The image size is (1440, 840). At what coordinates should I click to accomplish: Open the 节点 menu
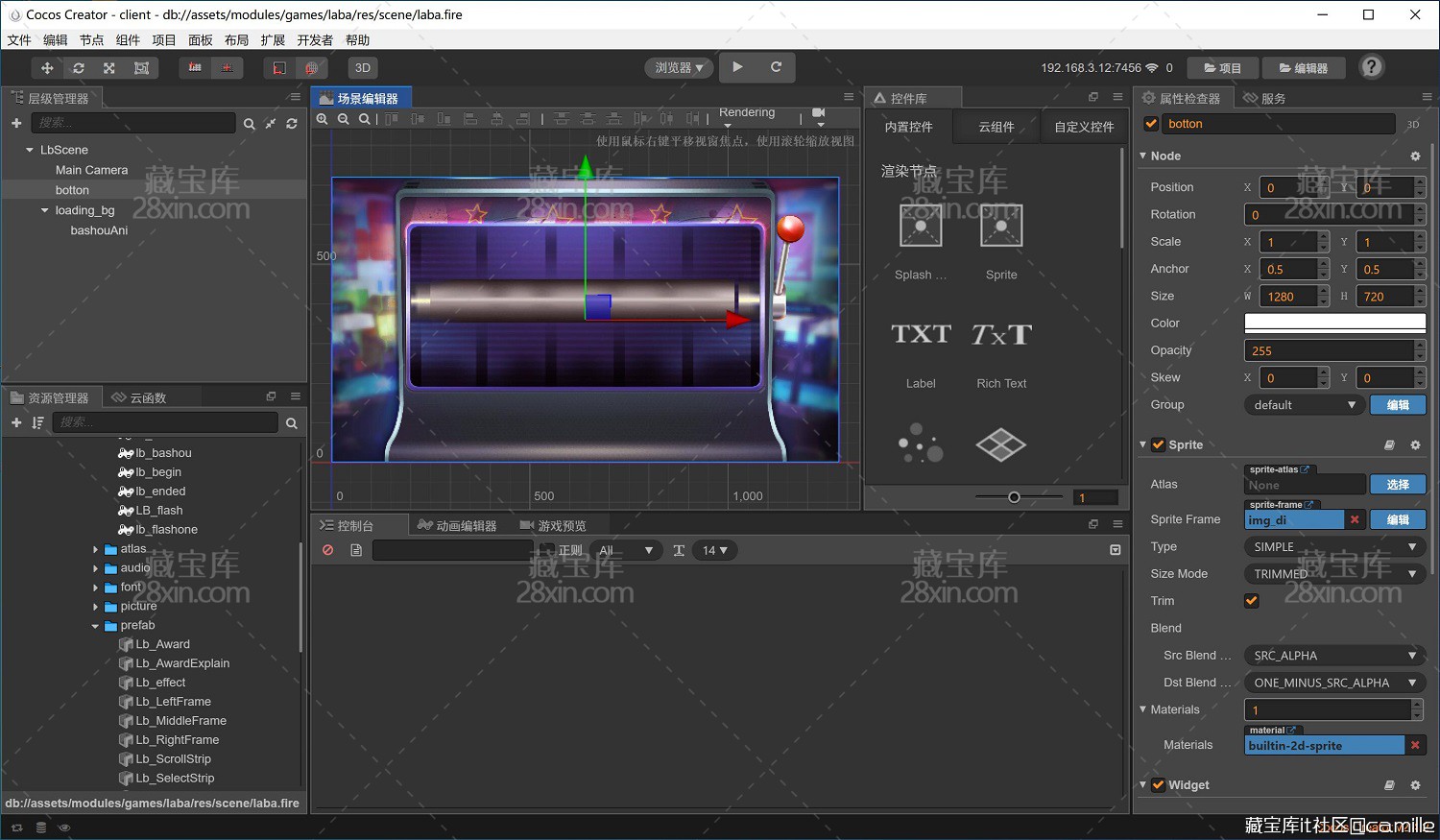point(91,40)
